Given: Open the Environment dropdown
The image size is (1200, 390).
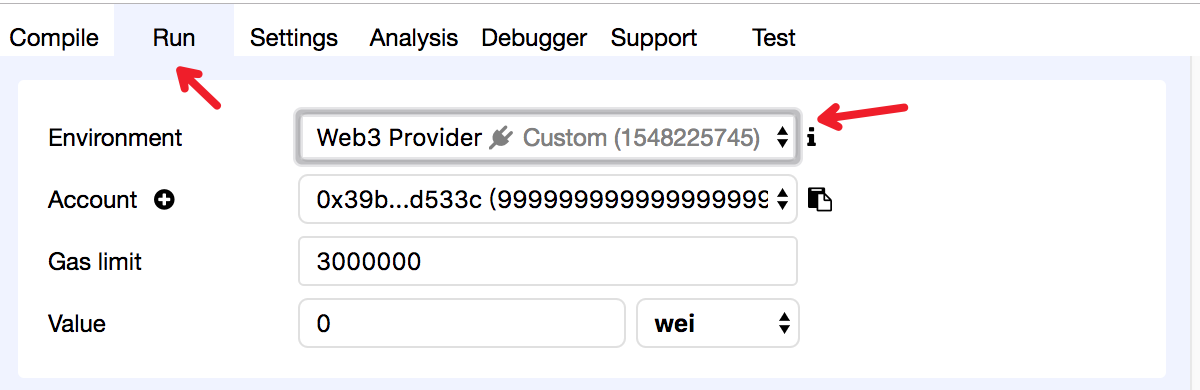Looking at the screenshot, I should point(548,137).
